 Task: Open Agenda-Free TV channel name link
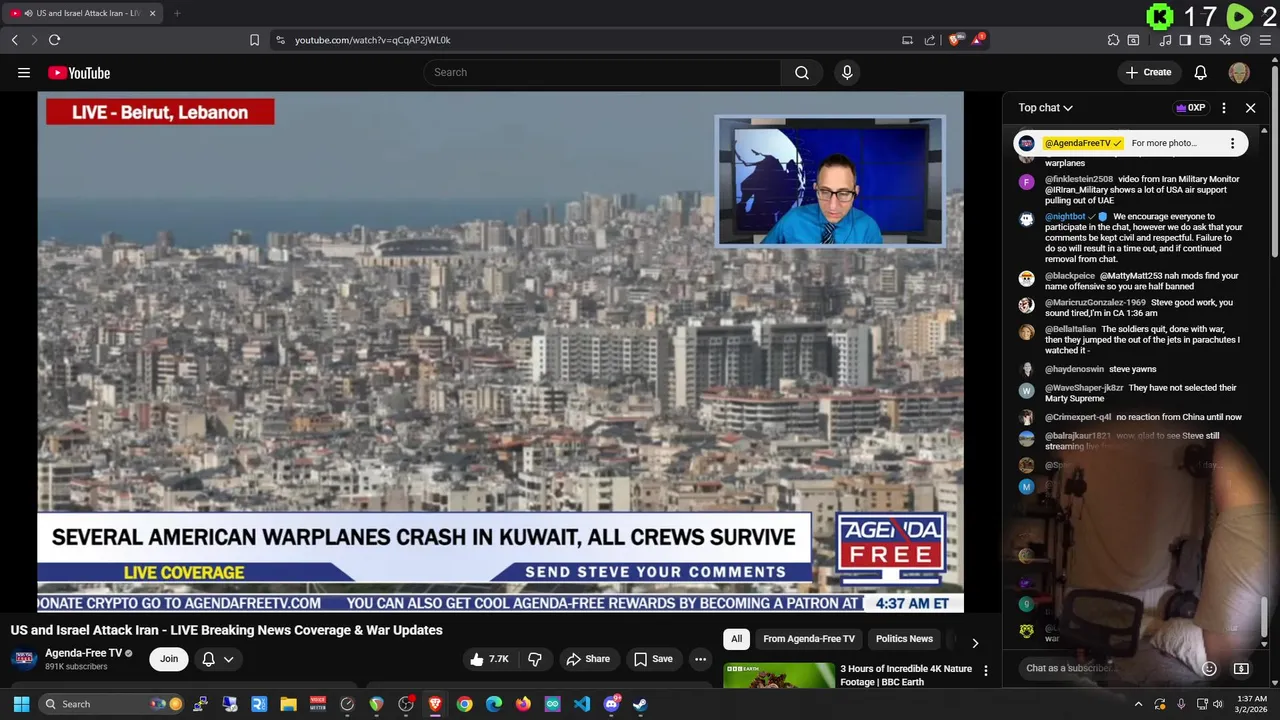[x=83, y=653]
